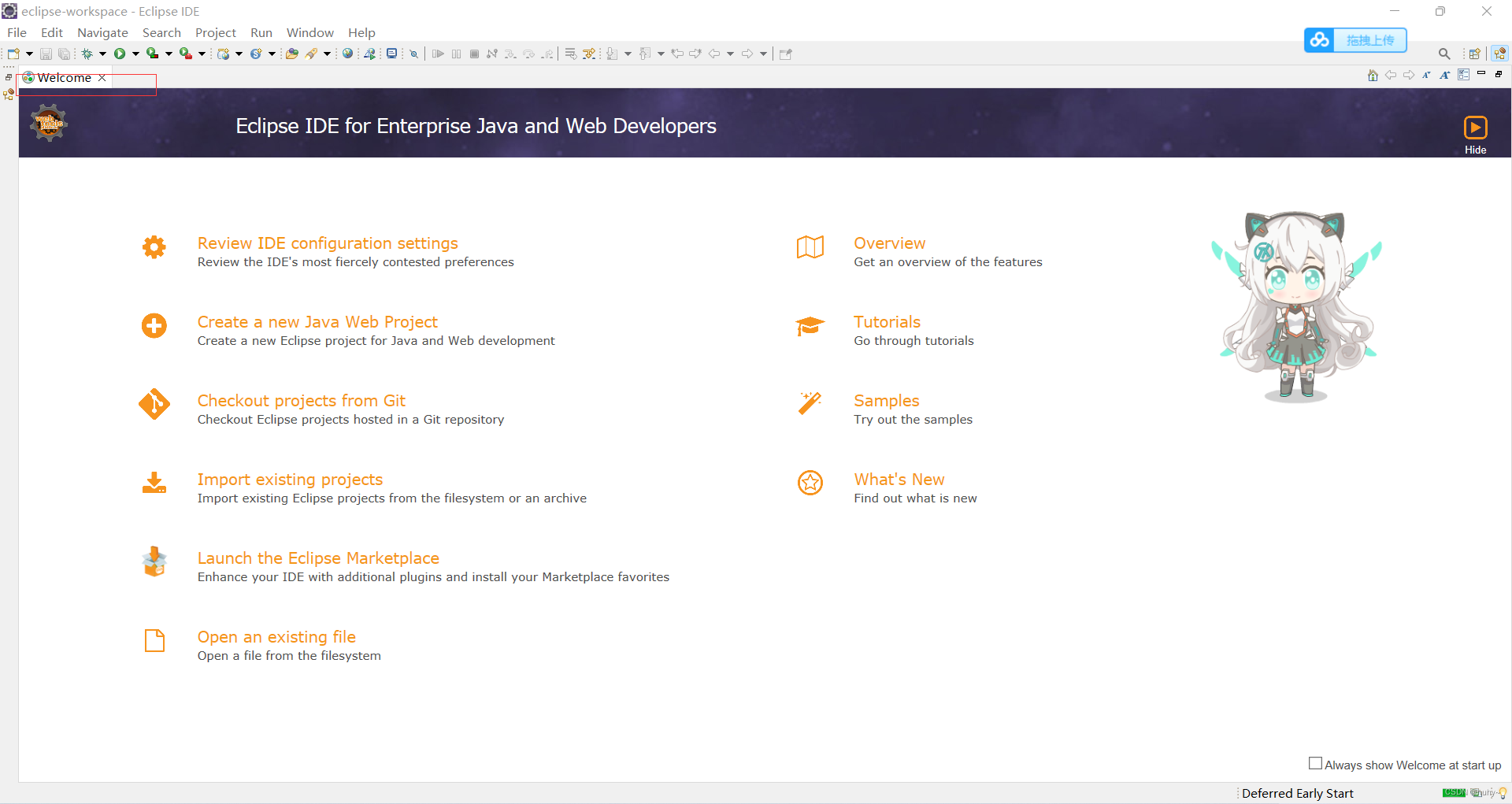This screenshot has height=804, width=1512.
Task: Open Review IDE configuration settings link
Action: click(328, 243)
